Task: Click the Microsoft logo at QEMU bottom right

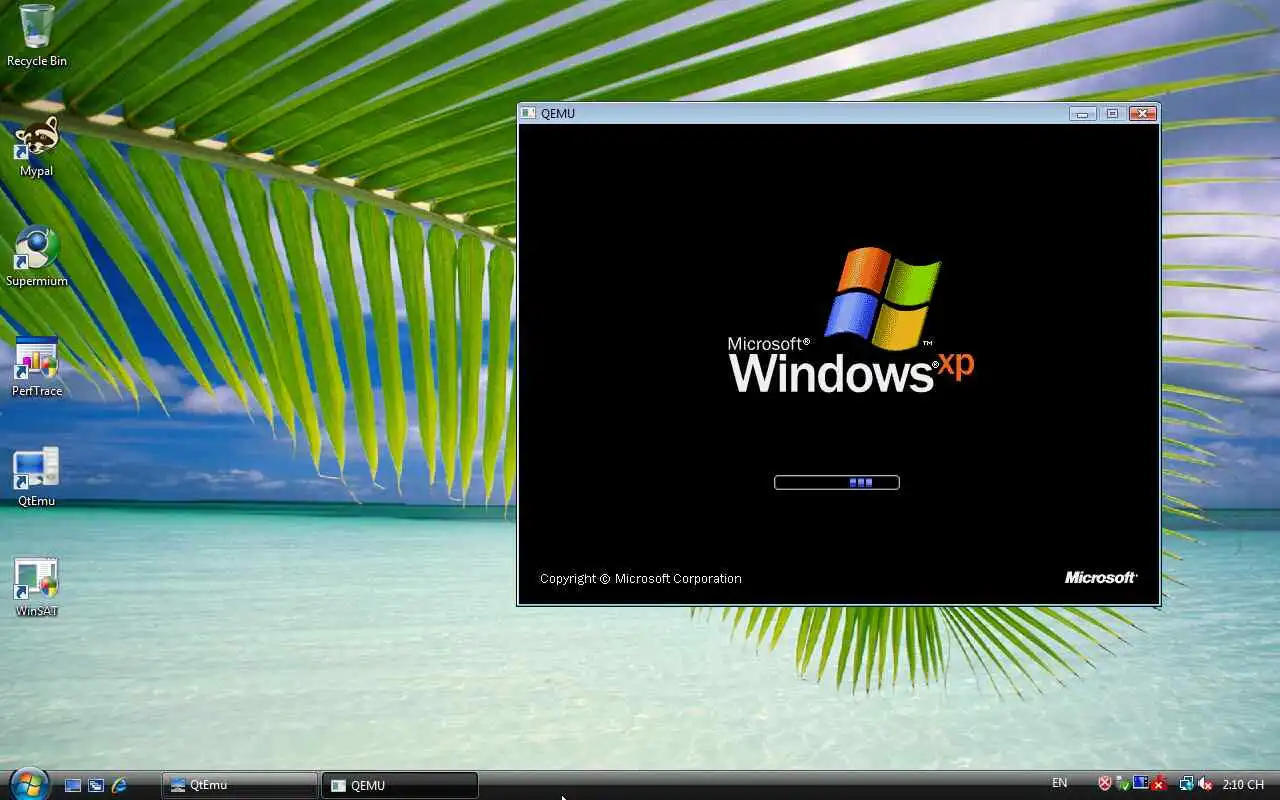Action: [x=1101, y=577]
